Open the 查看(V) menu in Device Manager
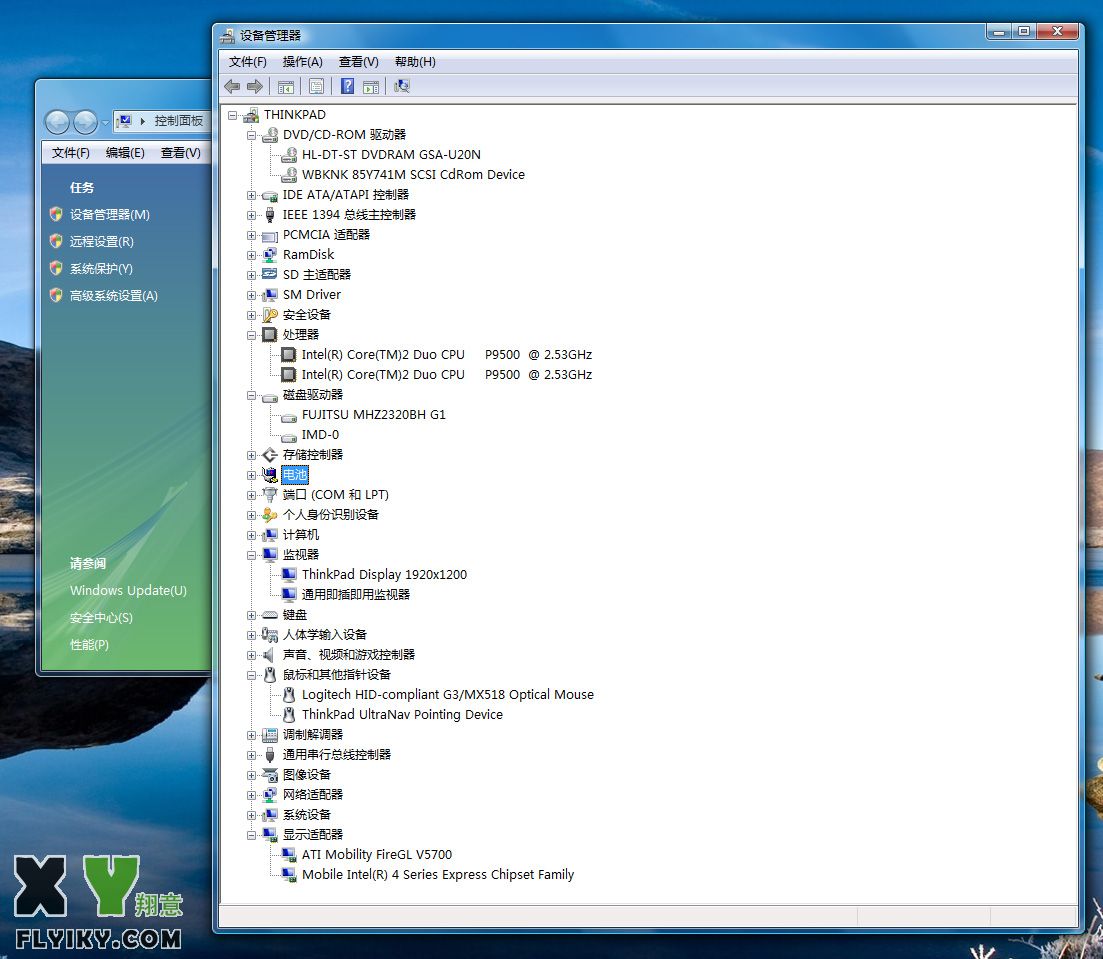Viewport: 1103px width, 959px height. coord(359,62)
